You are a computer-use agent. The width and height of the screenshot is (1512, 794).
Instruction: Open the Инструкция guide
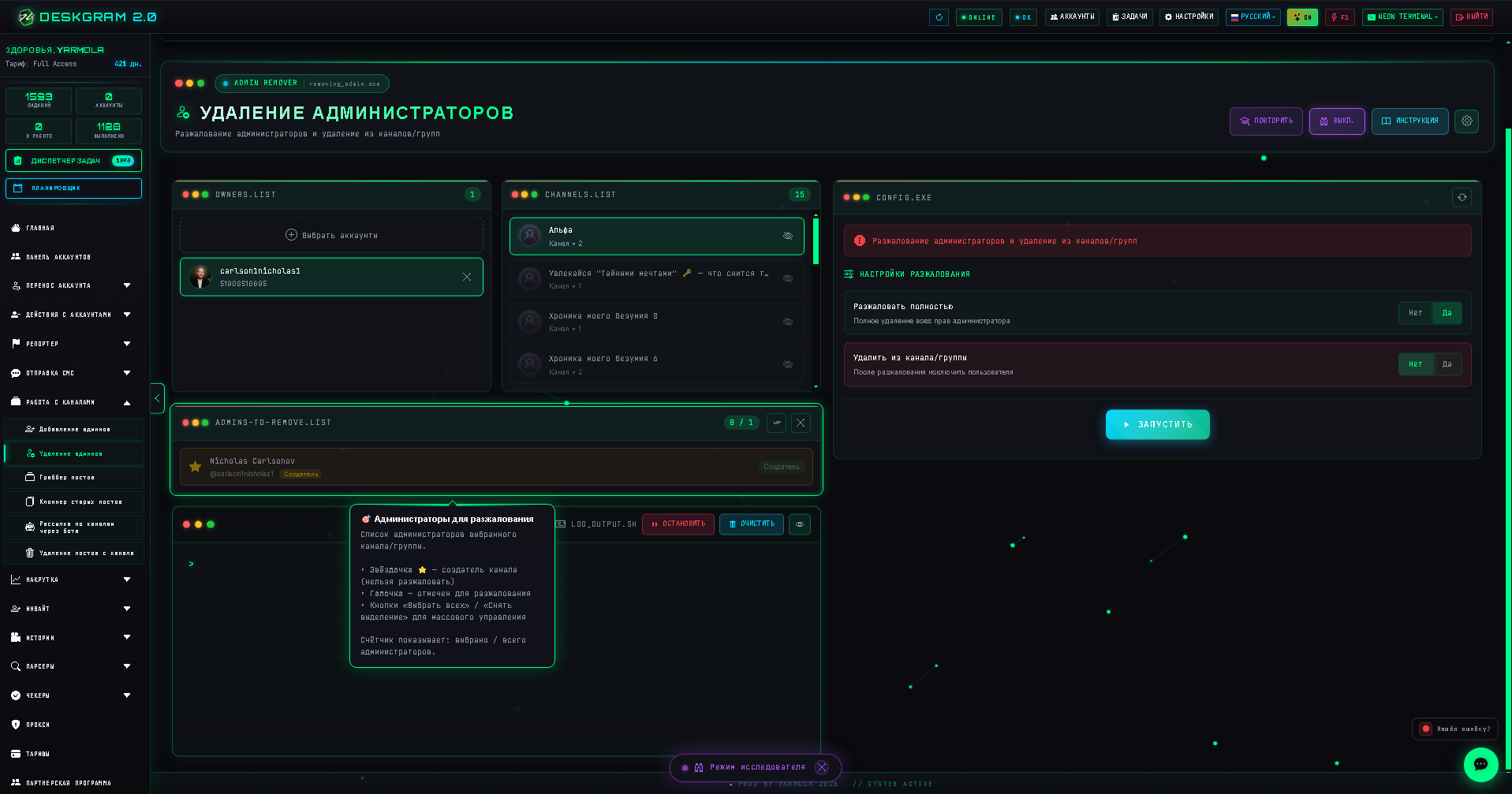pos(1409,121)
